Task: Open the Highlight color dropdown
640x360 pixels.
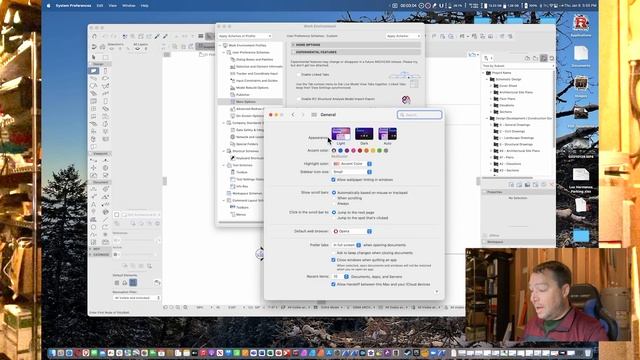Action: coord(352,164)
